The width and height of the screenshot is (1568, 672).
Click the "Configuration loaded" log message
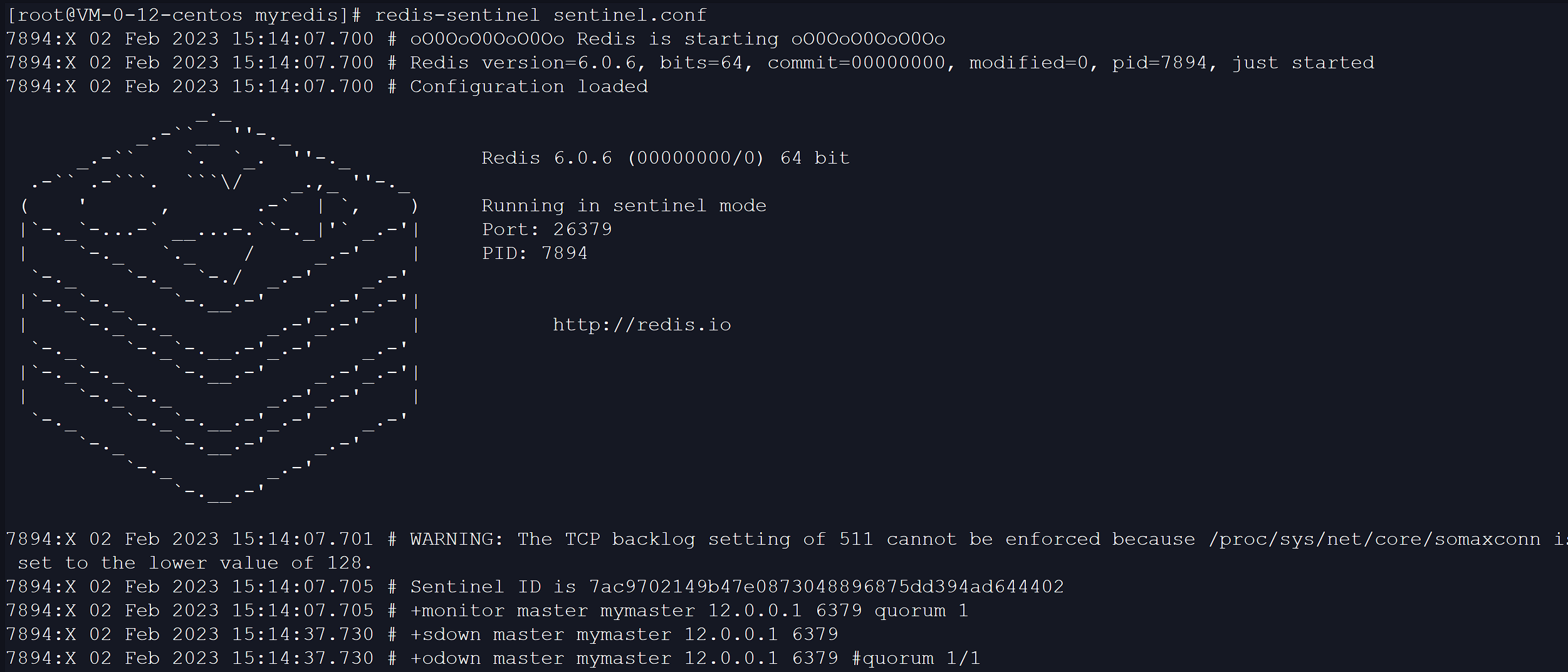[529, 87]
